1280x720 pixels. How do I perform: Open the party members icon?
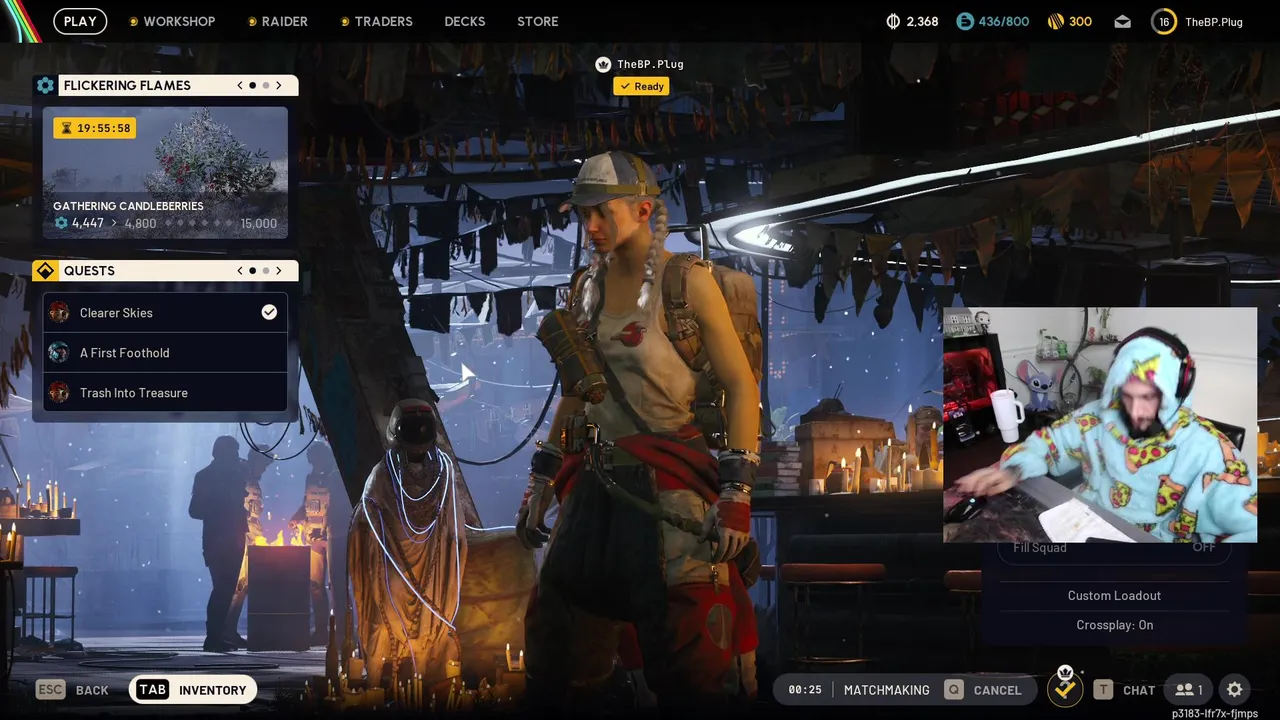coord(1189,690)
